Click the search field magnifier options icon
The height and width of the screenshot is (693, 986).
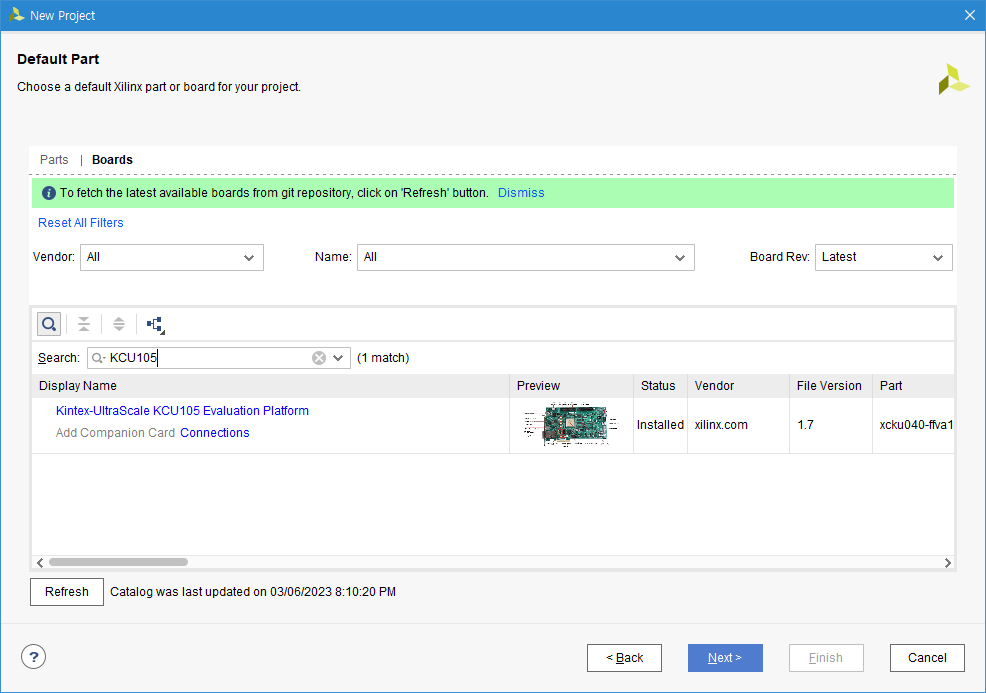click(x=98, y=358)
